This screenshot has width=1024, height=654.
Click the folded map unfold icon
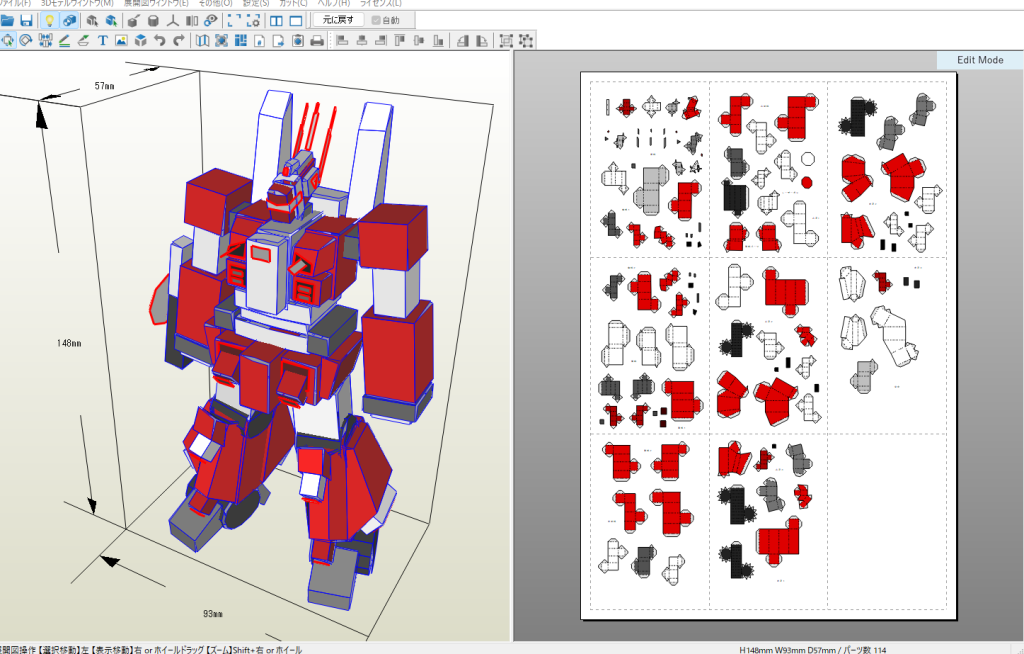coord(202,41)
